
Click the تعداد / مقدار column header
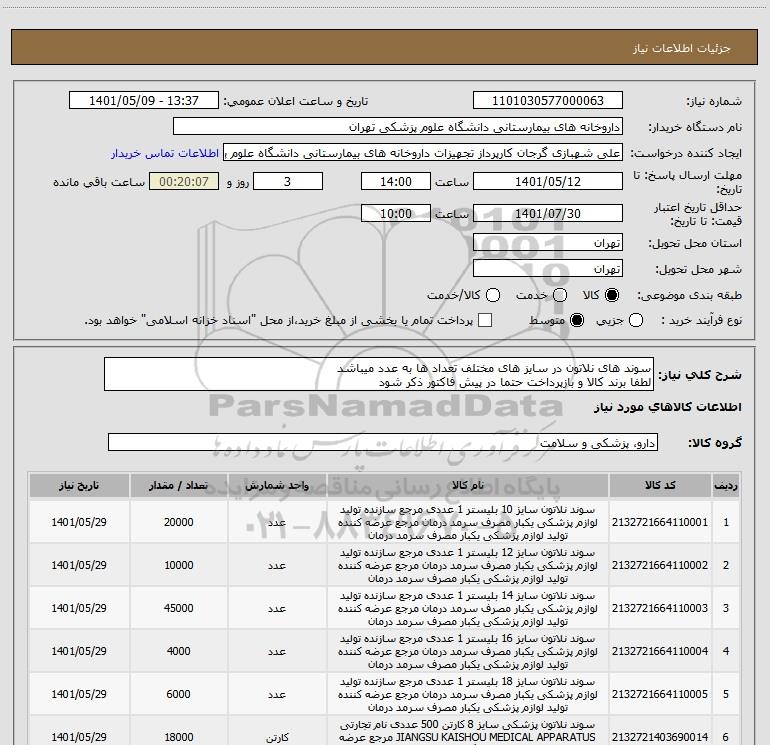pos(178,486)
